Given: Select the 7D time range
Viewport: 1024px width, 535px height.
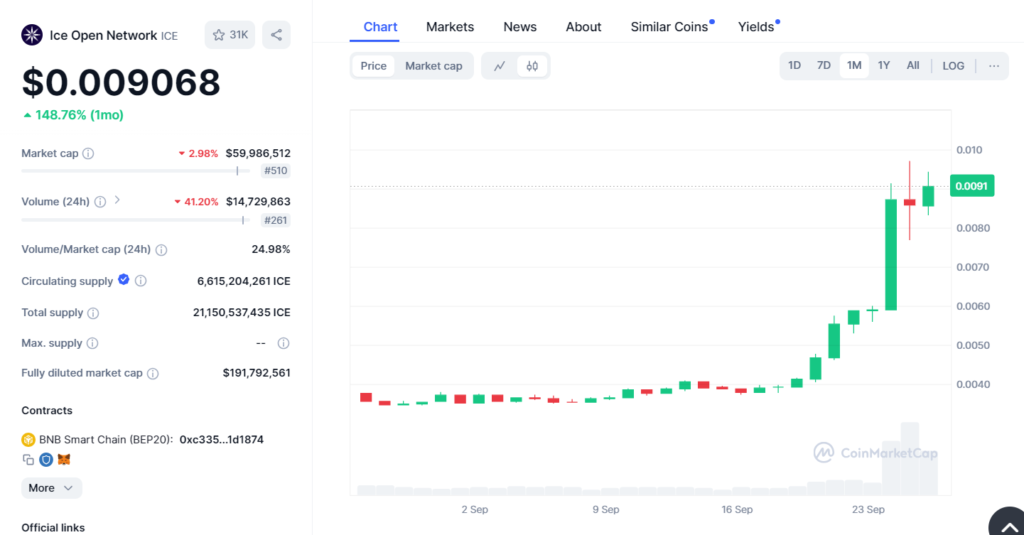Looking at the screenshot, I should tap(823, 66).
